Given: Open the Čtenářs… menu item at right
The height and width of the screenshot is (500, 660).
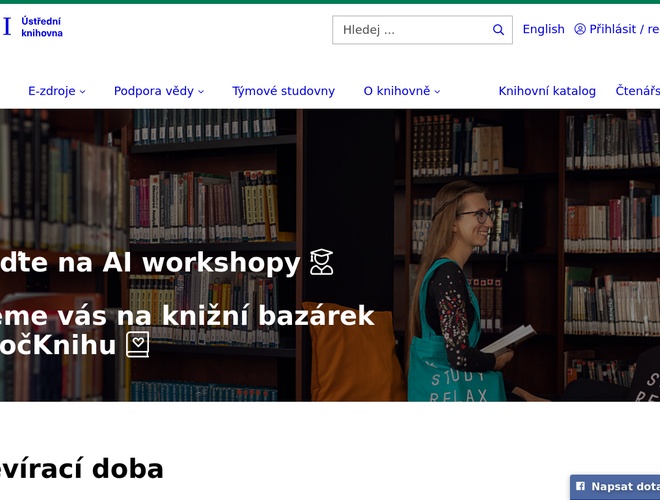Looking at the screenshot, I should tap(638, 91).
